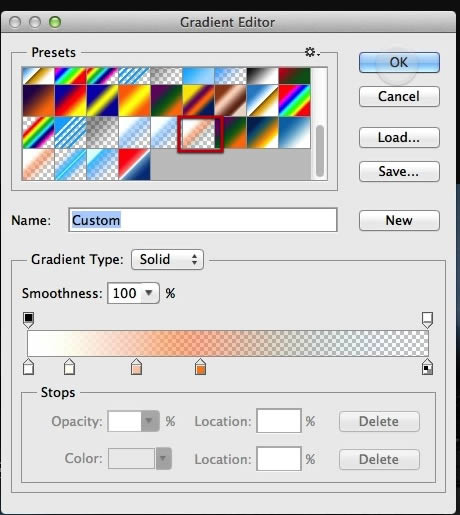This screenshot has height=515, width=460.
Task: Choose the red and blue diagonal preset
Action: coord(134,164)
